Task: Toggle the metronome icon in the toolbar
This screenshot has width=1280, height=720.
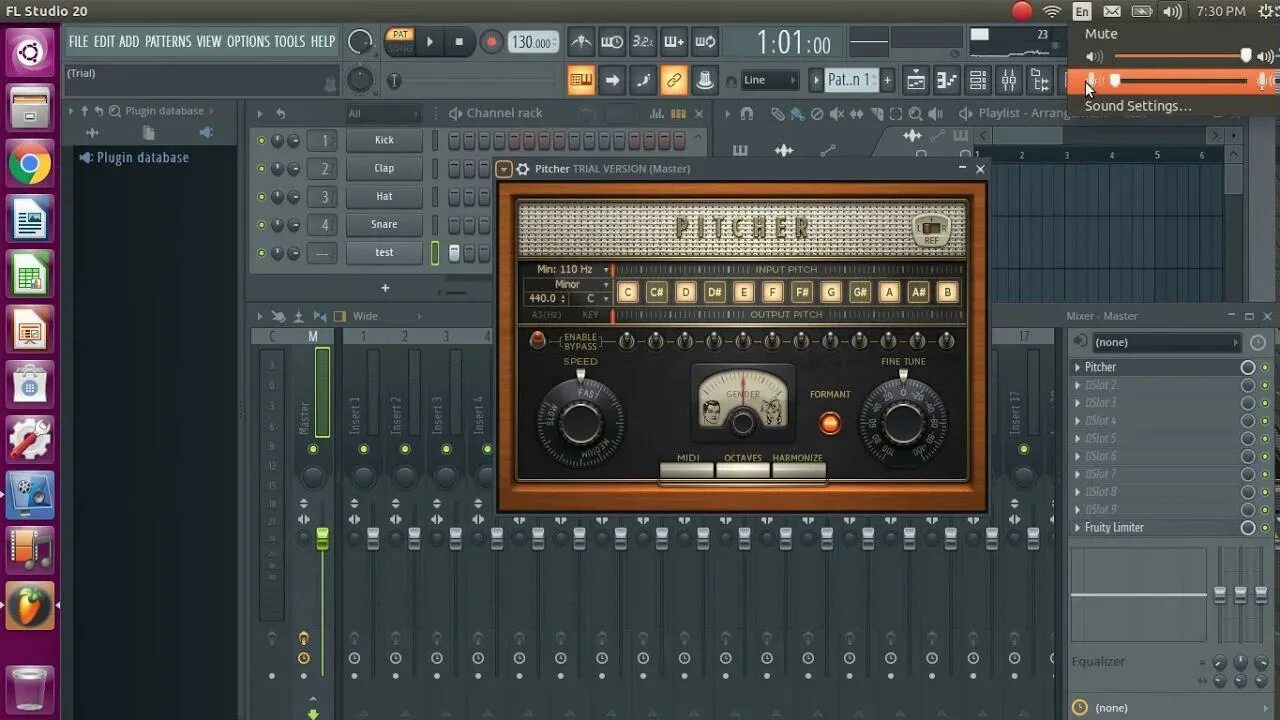Action: coord(581,41)
